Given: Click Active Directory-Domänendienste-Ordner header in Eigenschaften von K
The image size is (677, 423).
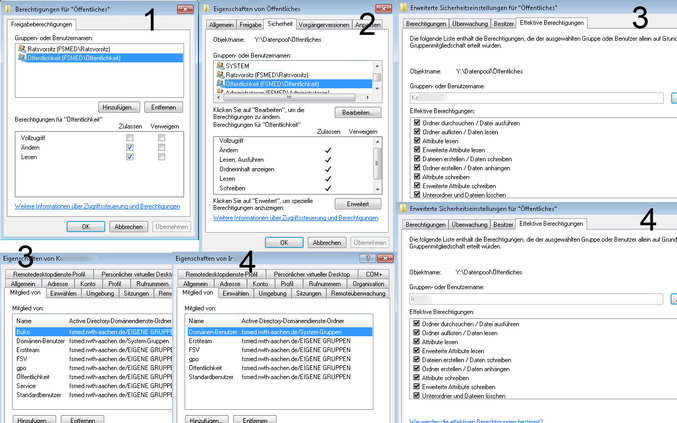Looking at the screenshot, I should [120, 321].
